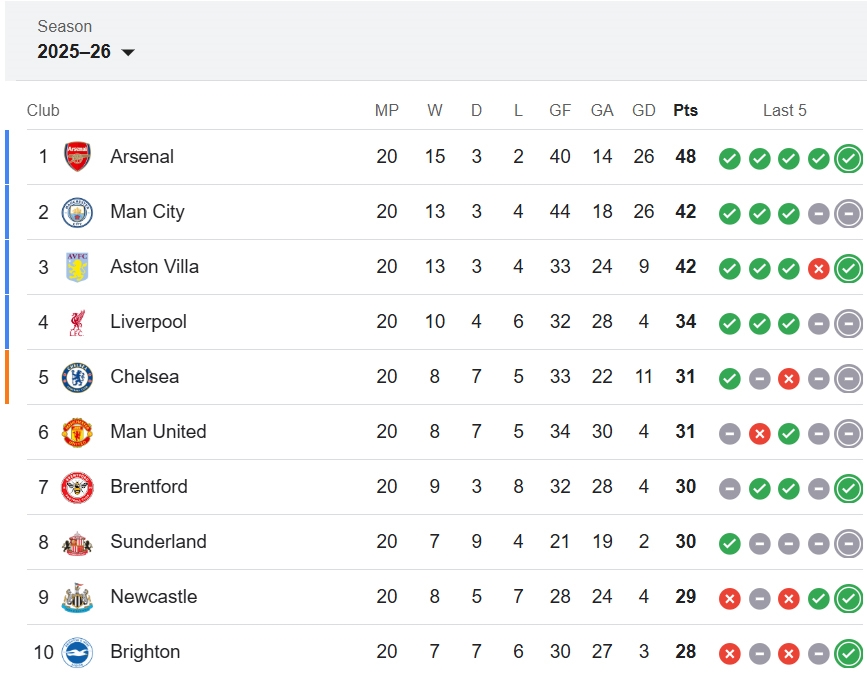Click the Arsenal club crest icon
867x674 pixels.
click(x=77, y=157)
